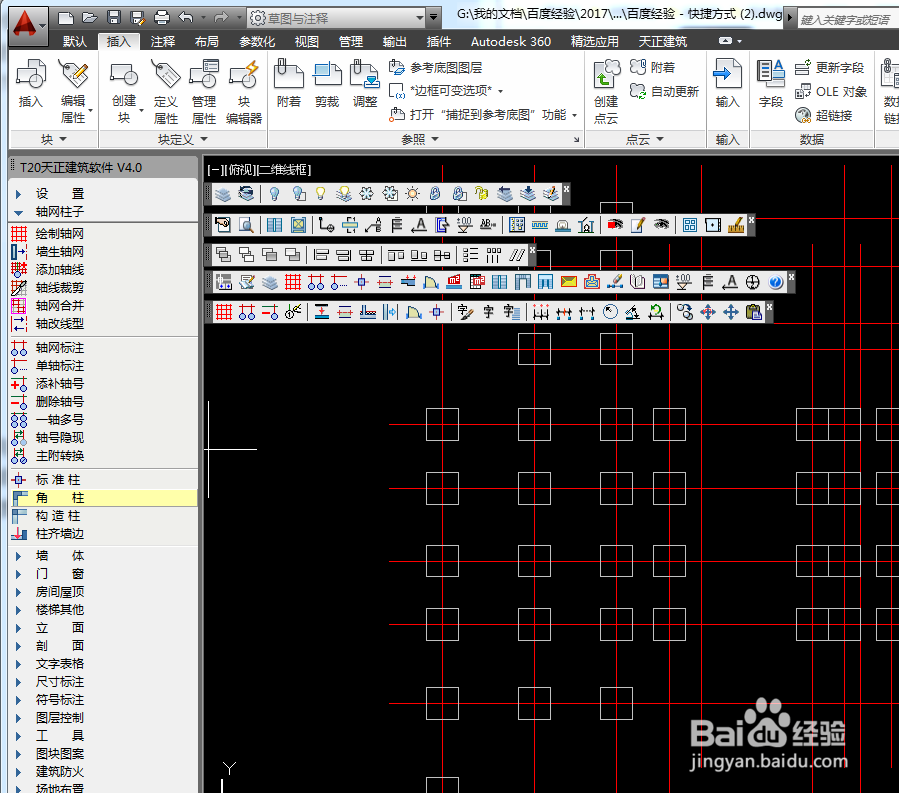The image size is (899, 793).
Task: Open the 天正建筑 ribbon tab
Action: [x=663, y=42]
